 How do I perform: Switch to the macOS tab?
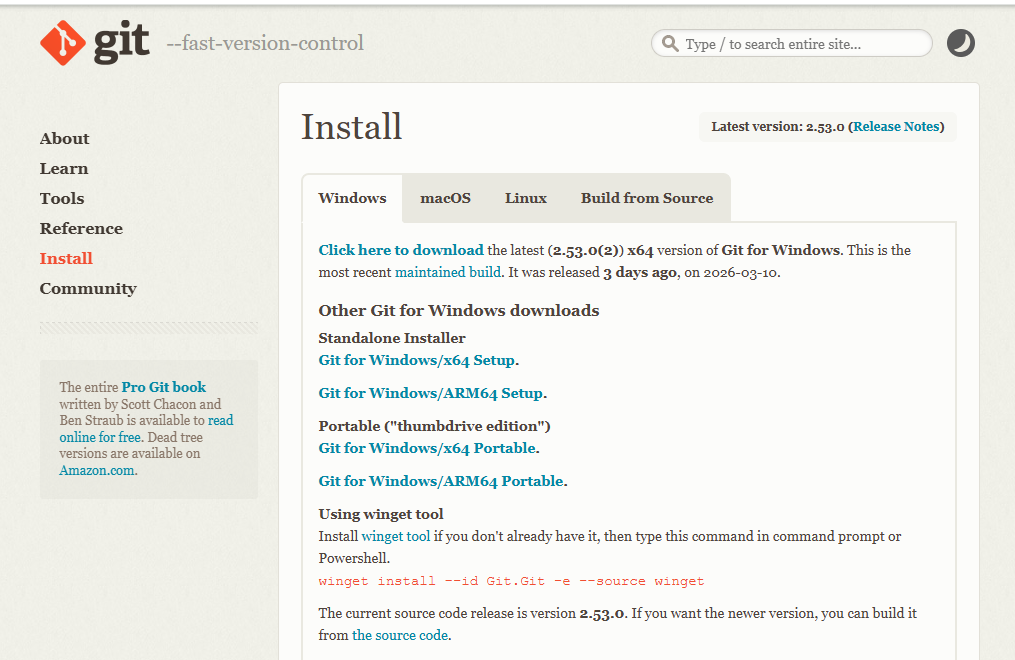point(445,198)
